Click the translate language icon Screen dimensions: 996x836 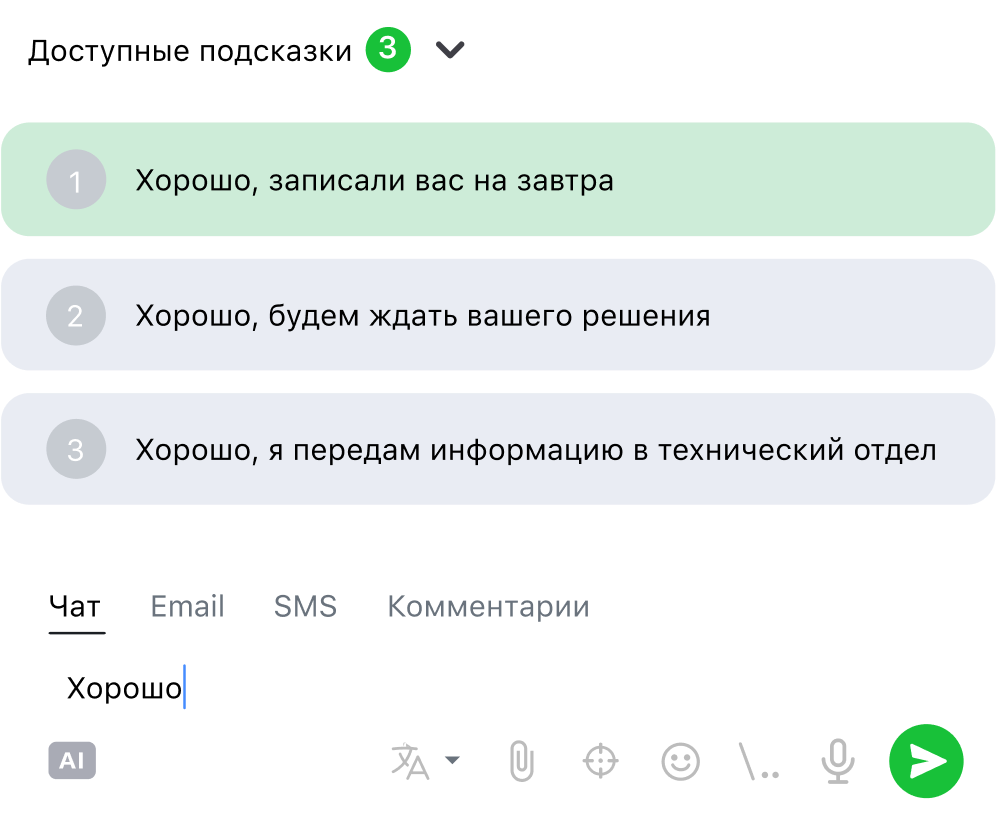tap(410, 762)
